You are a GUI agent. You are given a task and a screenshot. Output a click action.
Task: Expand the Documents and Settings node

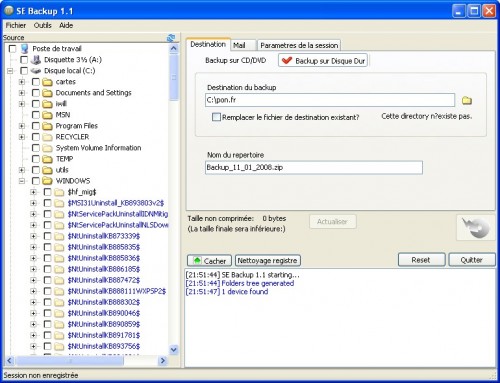(22, 93)
